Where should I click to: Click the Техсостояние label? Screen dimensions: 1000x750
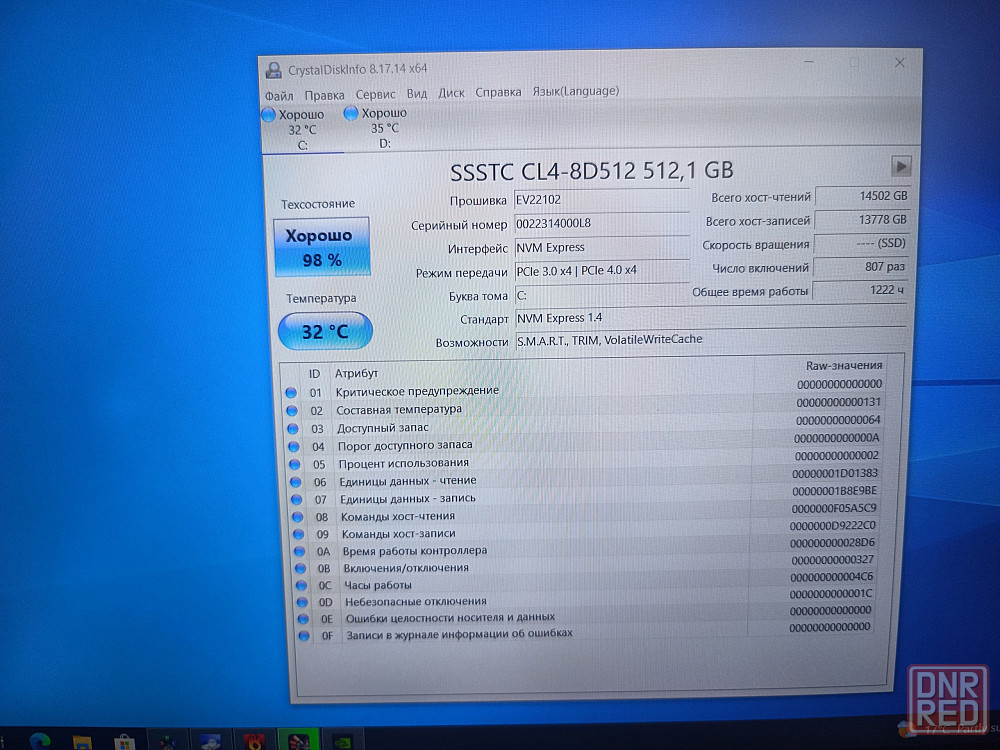coord(318,204)
